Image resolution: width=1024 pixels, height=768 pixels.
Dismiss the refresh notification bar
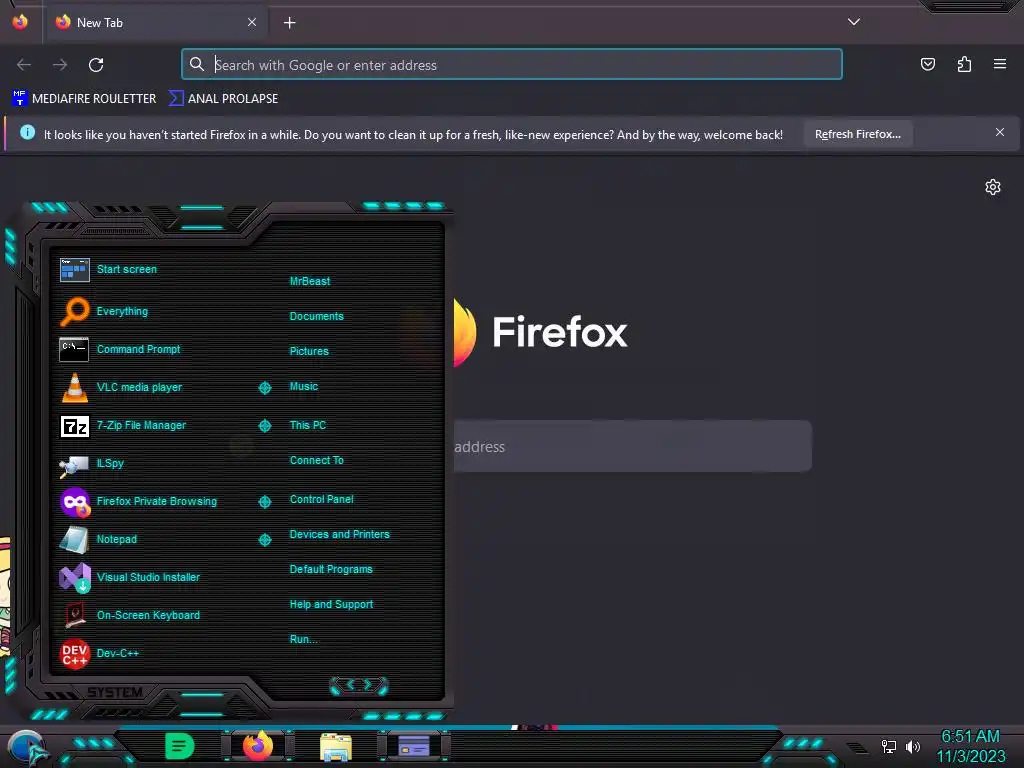pos(1000,133)
